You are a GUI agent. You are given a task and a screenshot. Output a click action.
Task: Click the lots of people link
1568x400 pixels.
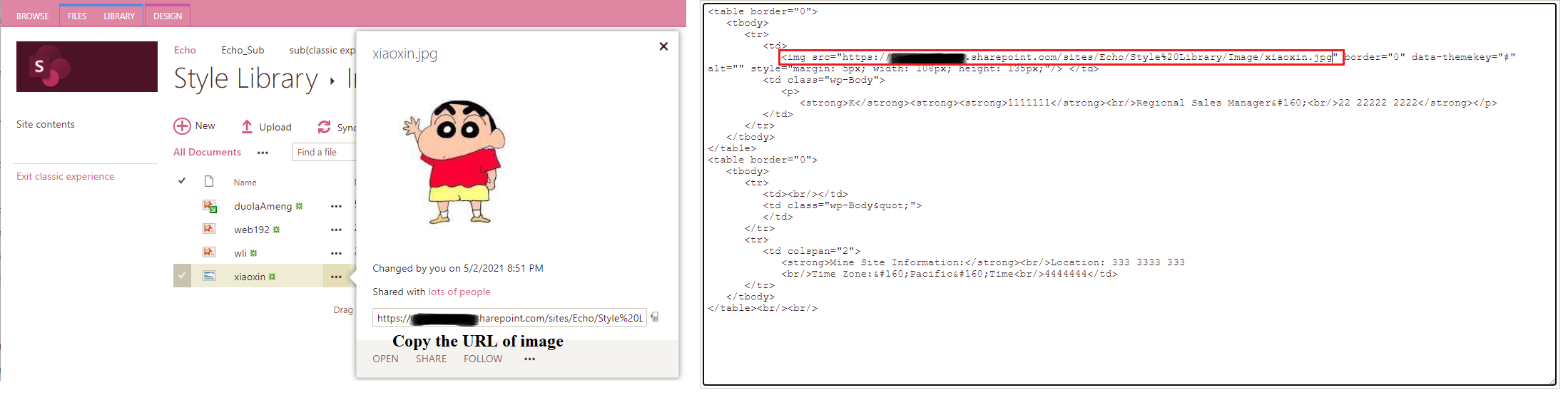pyautogui.click(x=459, y=292)
